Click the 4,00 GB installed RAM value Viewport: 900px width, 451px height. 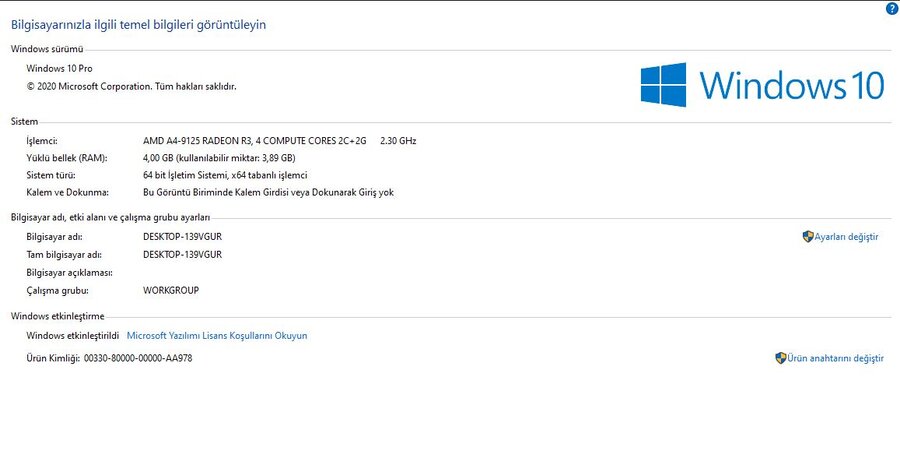point(219,158)
